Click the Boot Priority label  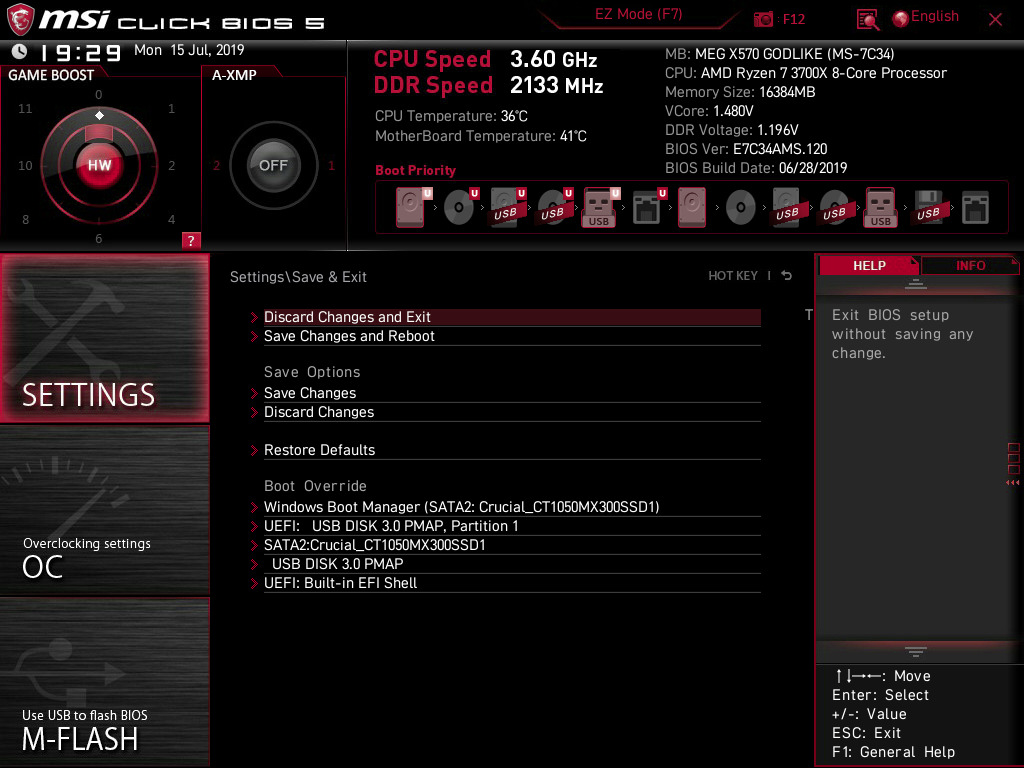click(x=415, y=170)
